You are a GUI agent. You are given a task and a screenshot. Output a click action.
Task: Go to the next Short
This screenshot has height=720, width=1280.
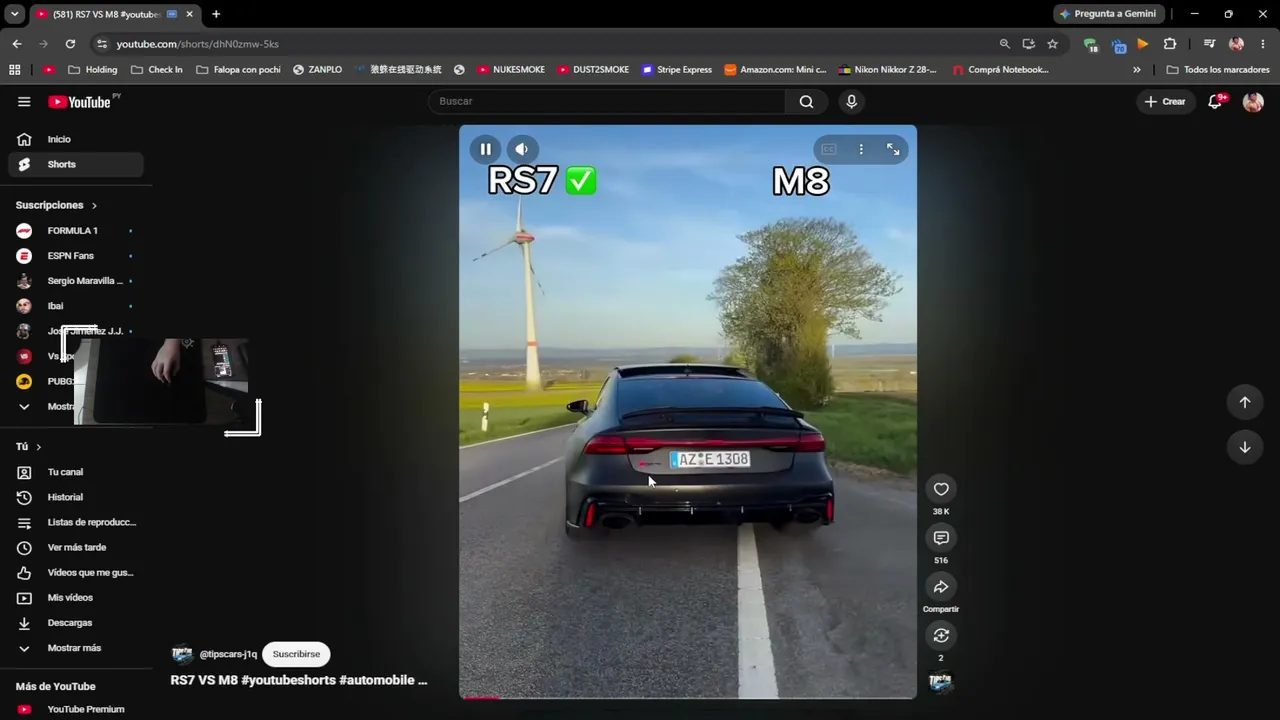click(1245, 447)
